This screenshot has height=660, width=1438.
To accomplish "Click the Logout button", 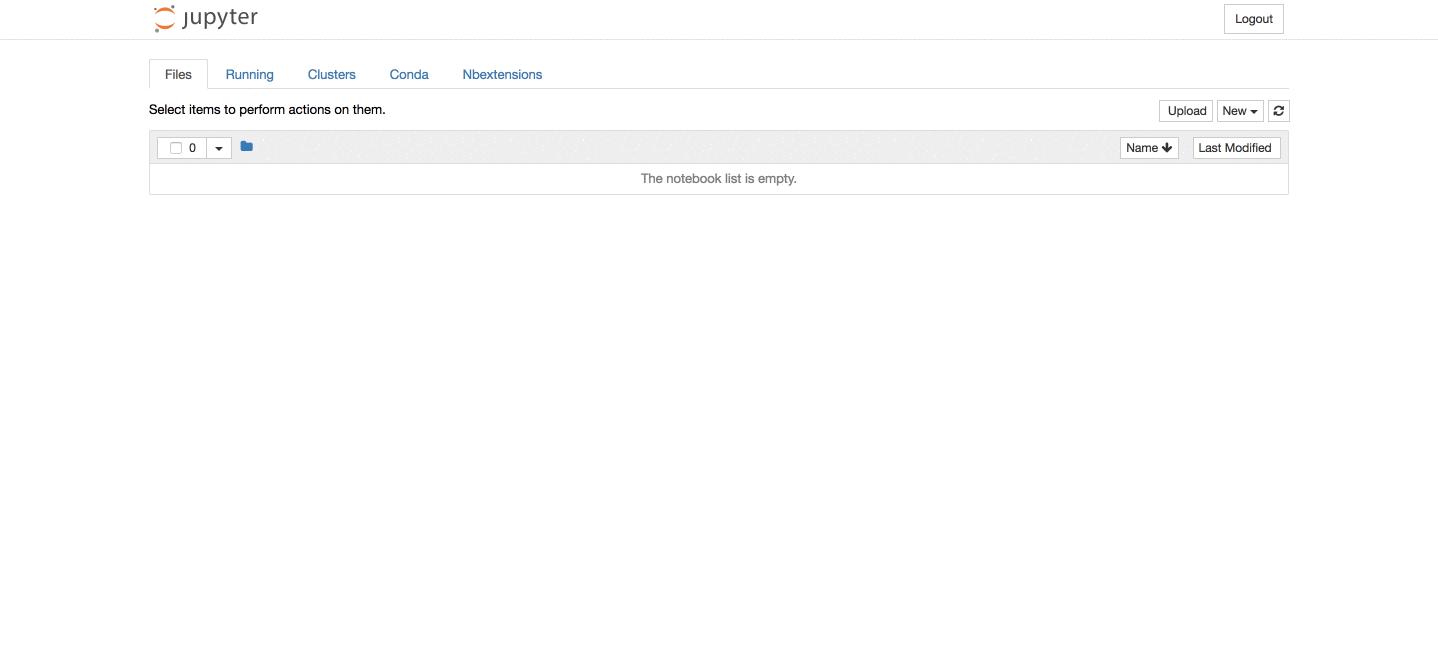I will pyautogui.click(x=1253, y=18).
